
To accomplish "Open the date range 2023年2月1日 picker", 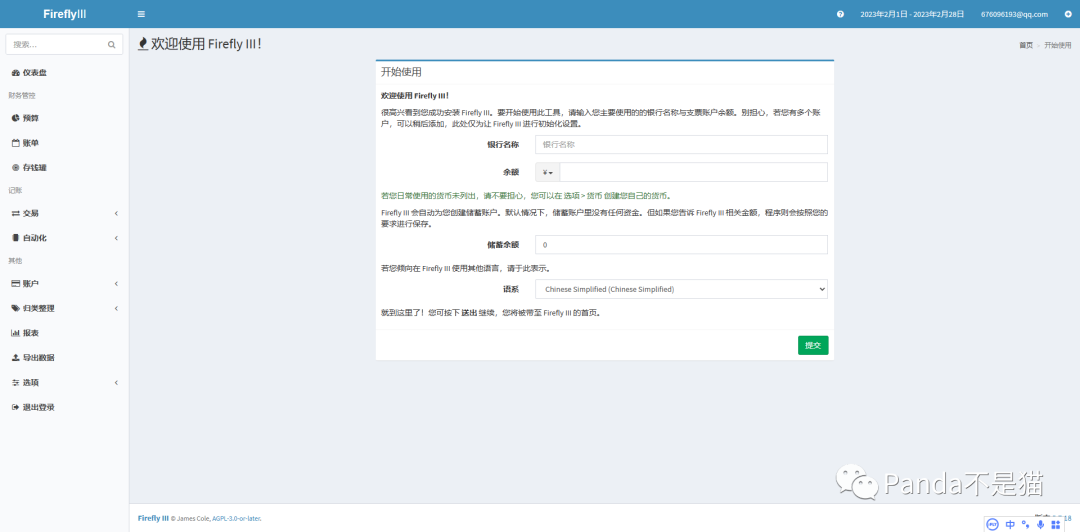I will [912, 14].
